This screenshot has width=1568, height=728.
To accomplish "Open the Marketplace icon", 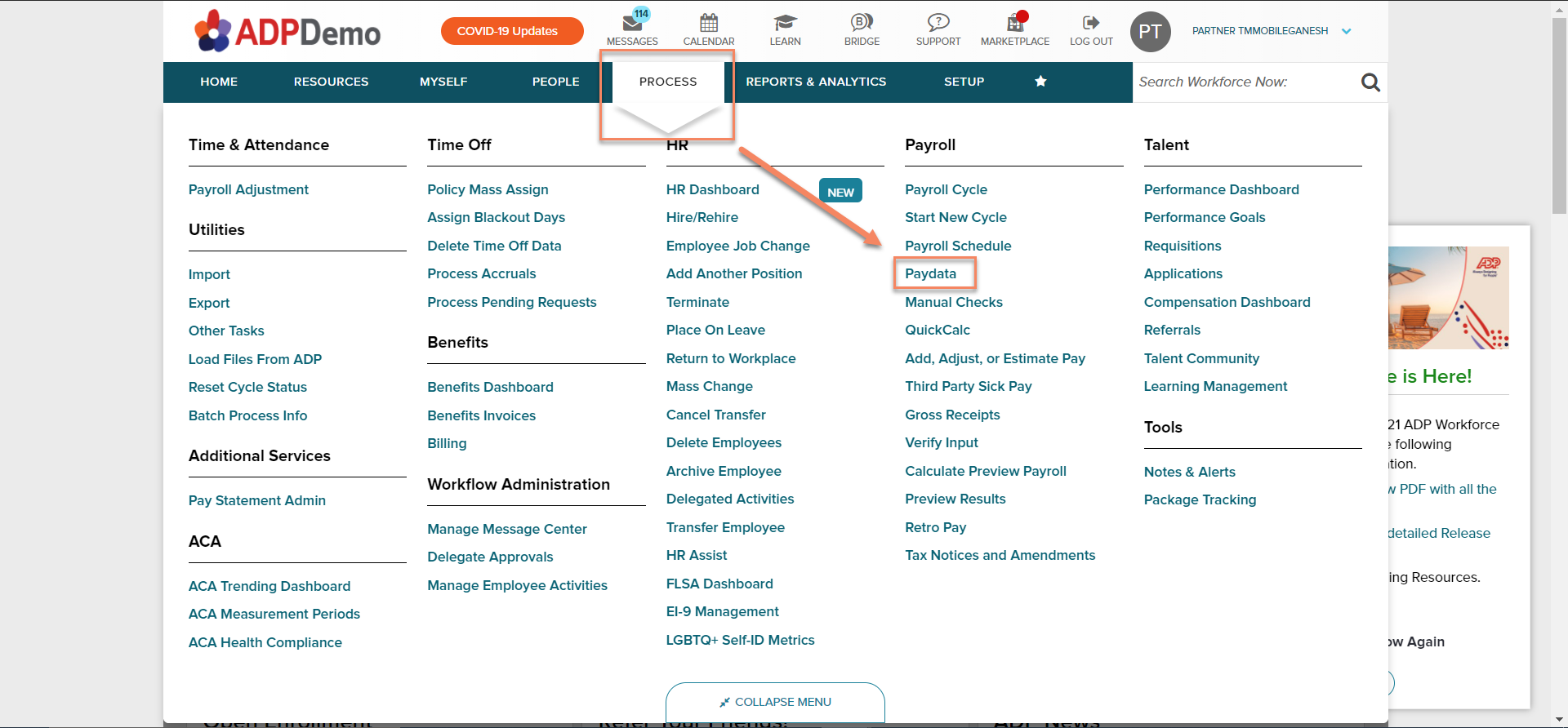I will tap(1015, 23).
